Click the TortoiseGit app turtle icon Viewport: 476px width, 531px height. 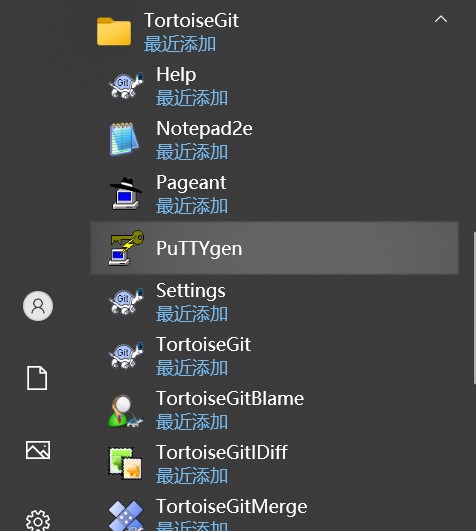[125, 355]
